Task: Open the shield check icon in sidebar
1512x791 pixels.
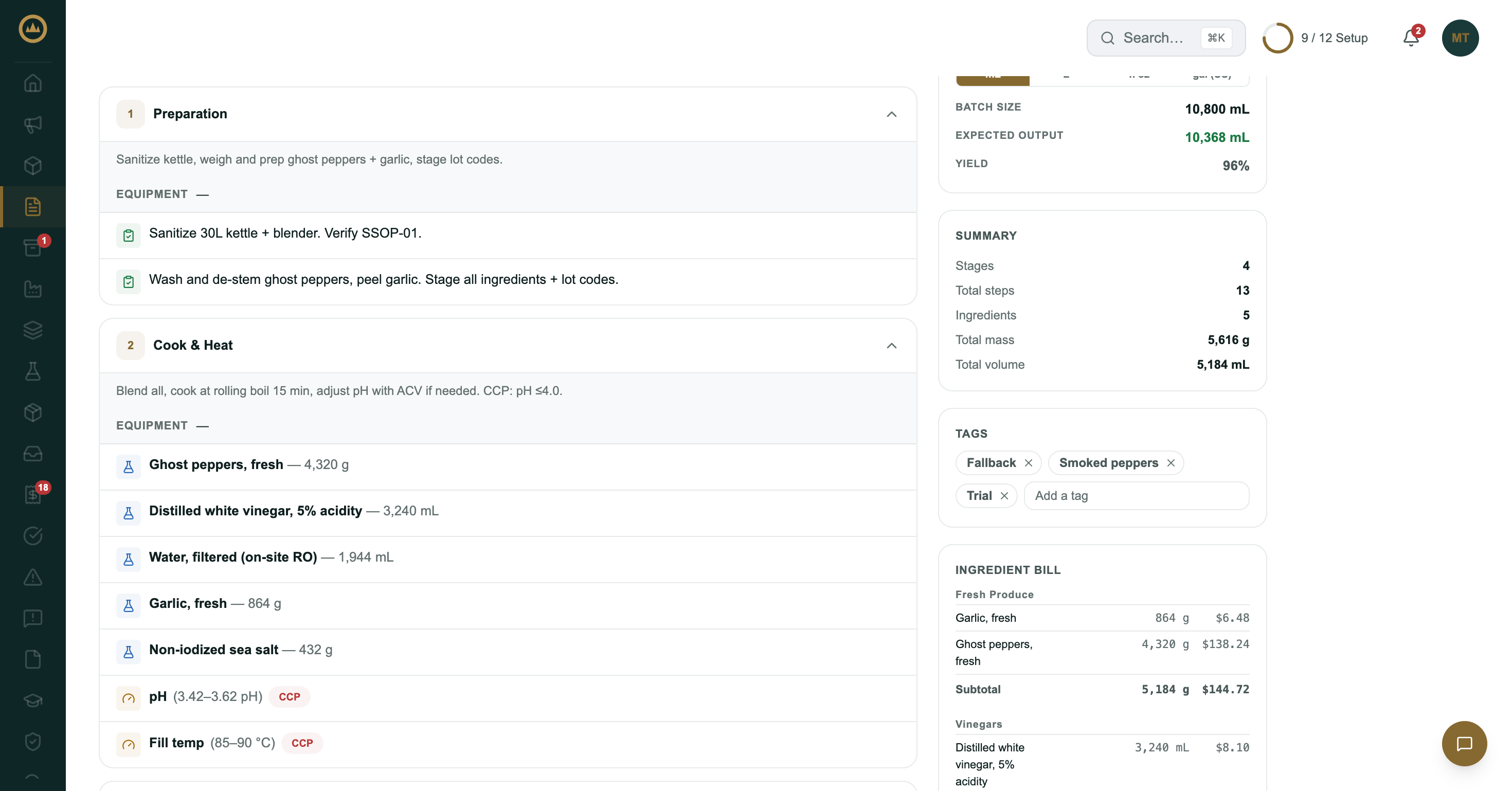Action: point(33,741)
